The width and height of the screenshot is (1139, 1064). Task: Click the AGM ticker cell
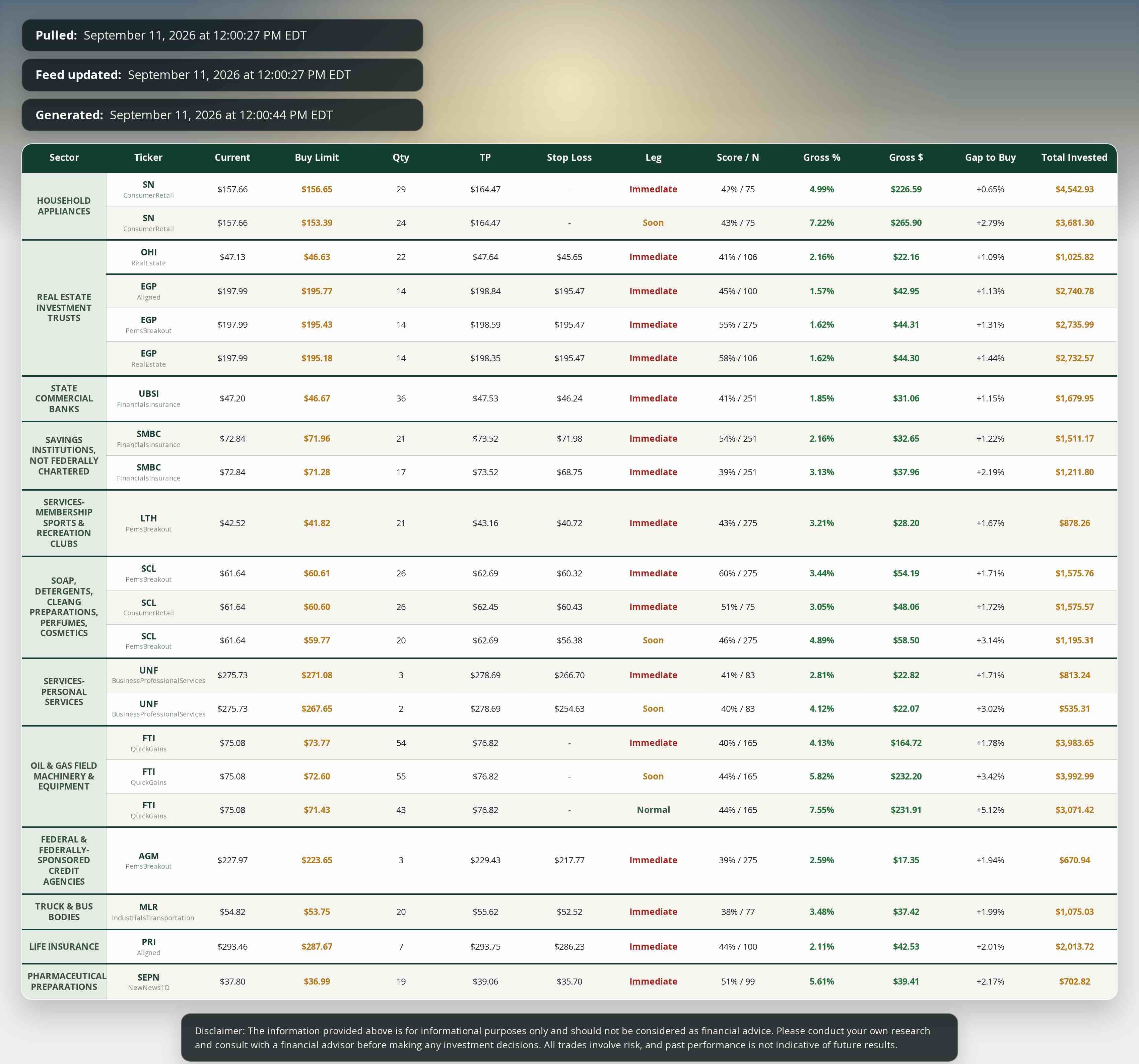click(148, 860)
